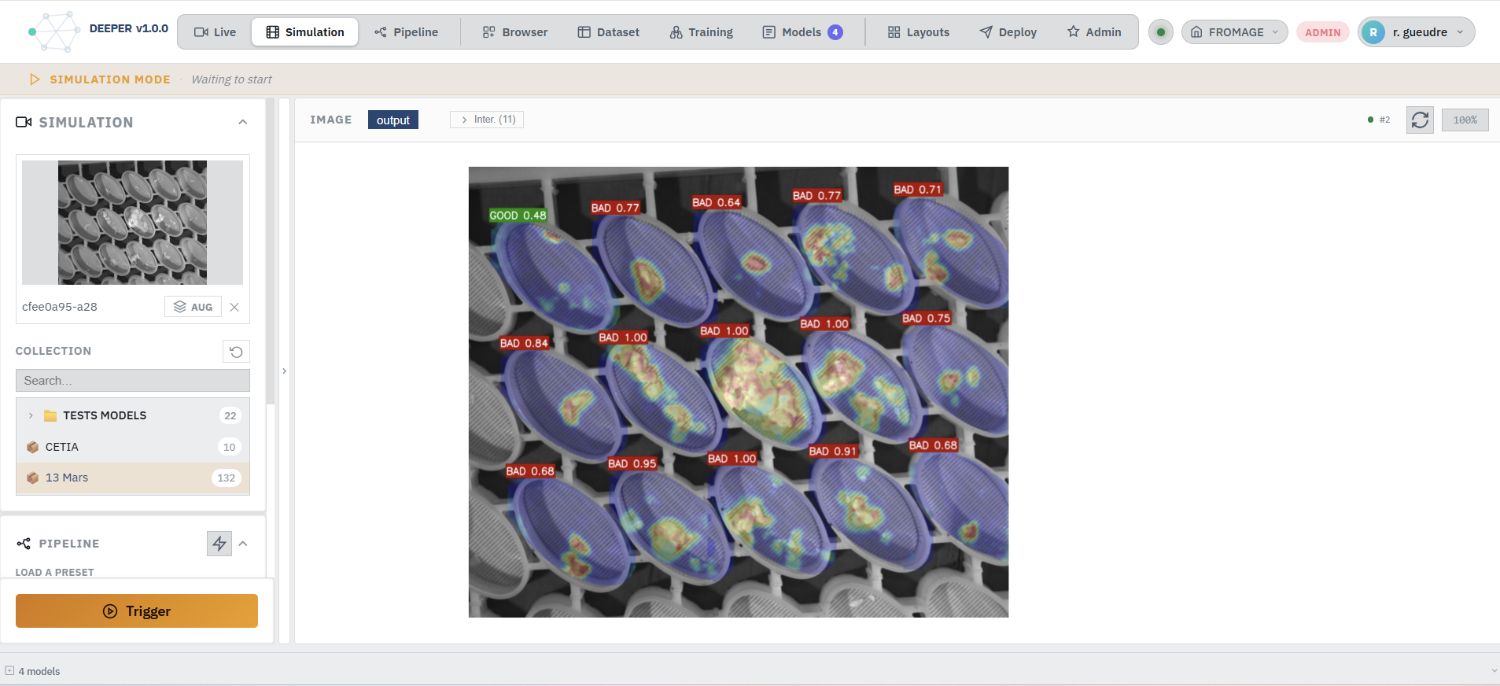Click the Models count badge showing 4
The width and height of the screenshot is (1500, 686).
[x=835, y=32]
